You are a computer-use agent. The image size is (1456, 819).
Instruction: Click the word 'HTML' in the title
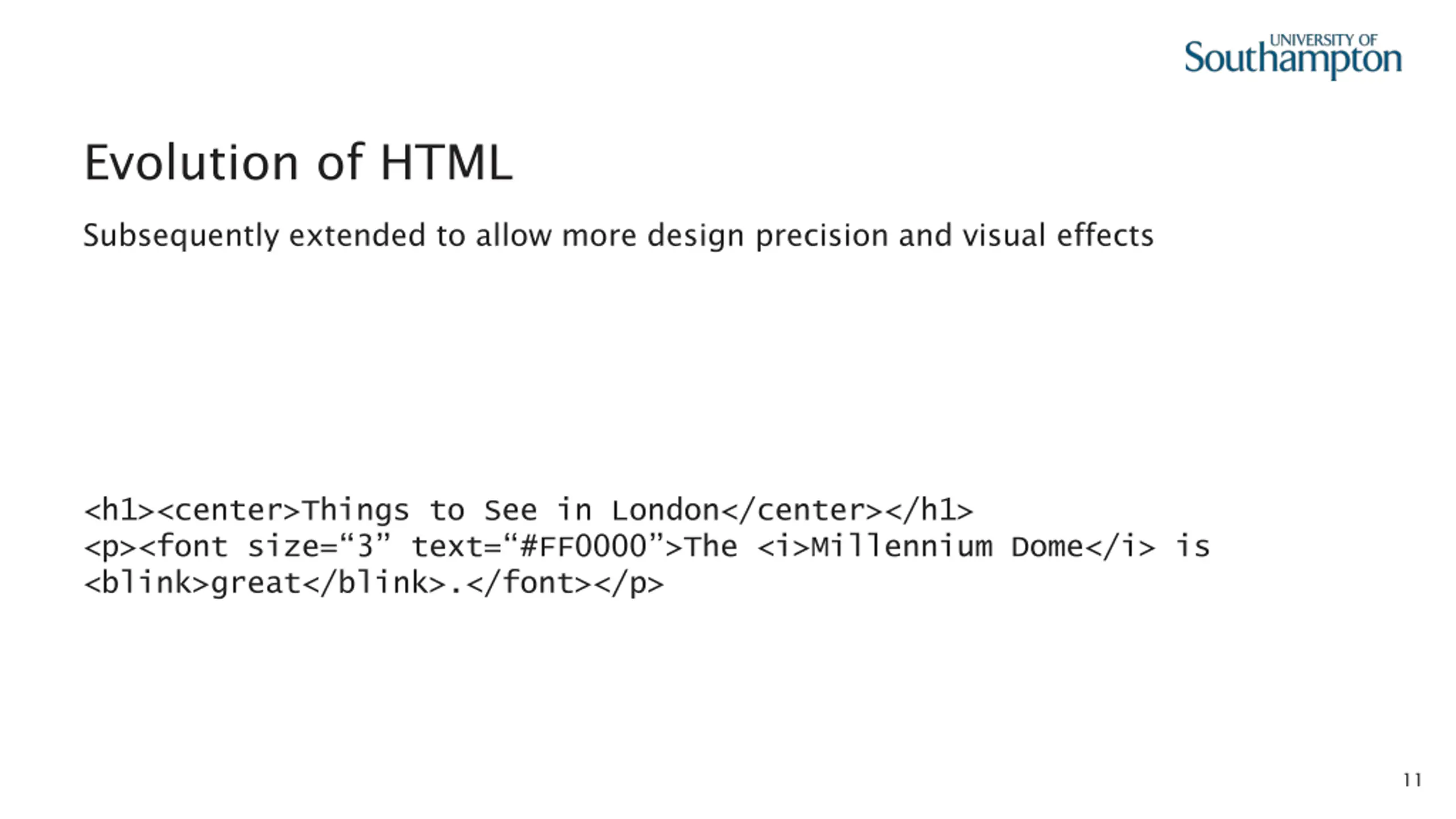tap(446, 163)
